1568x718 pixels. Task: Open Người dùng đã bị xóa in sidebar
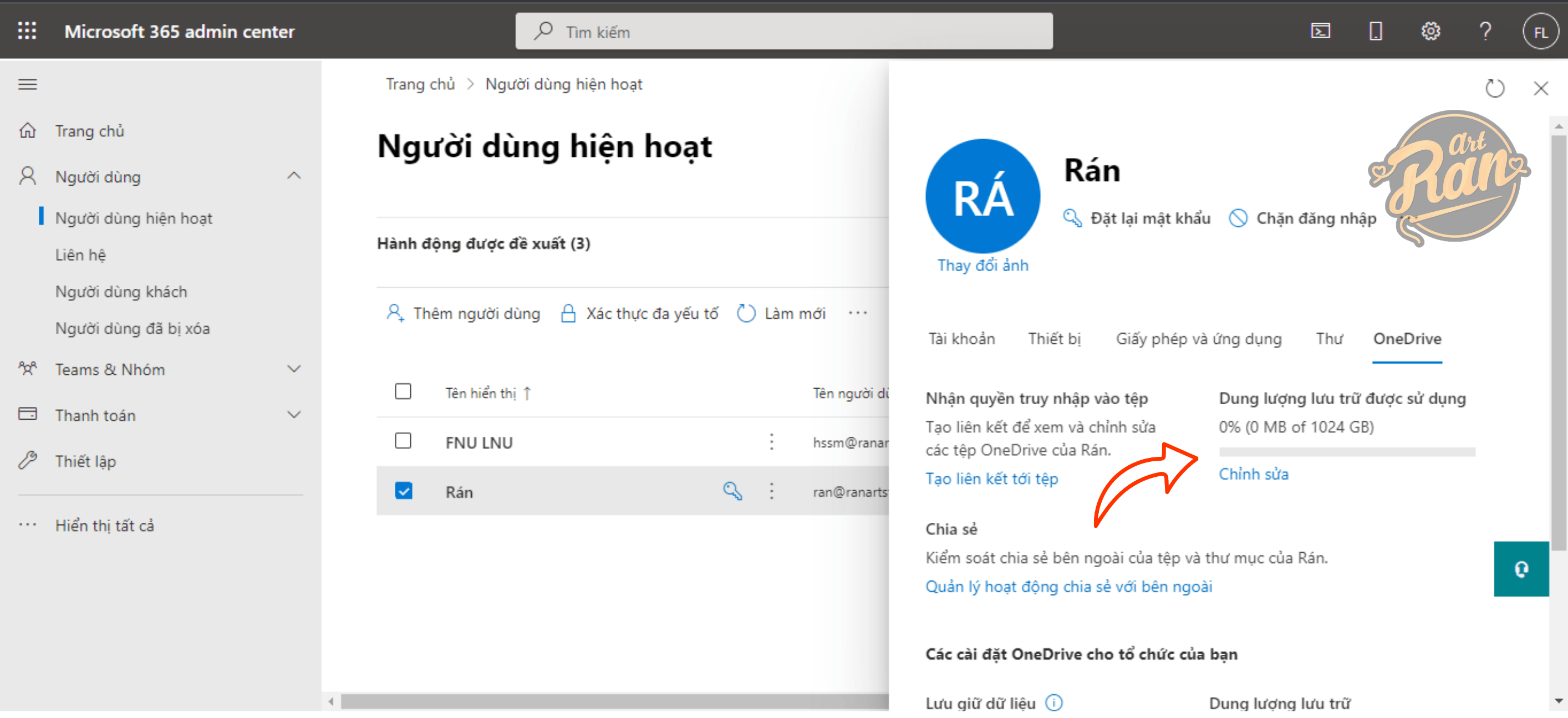pyautogui.click(x=133, y=328)
